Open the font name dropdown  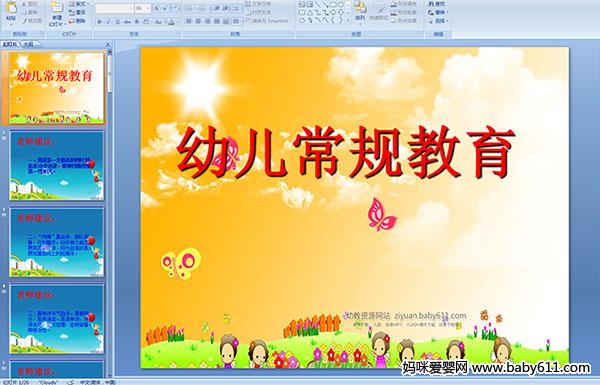(x=131, y=8)
